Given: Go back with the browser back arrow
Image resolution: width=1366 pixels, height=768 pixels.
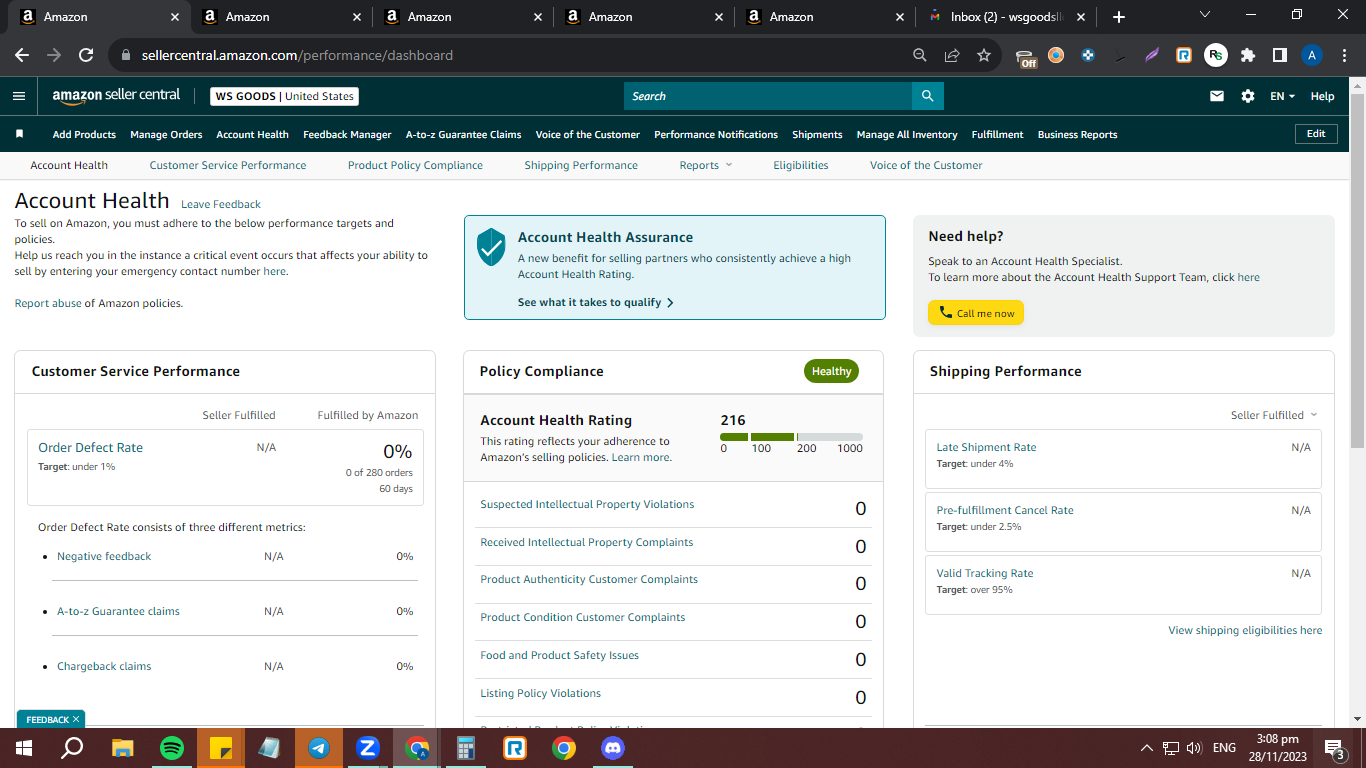Looking at the screenshot, I should pos(22,55).
